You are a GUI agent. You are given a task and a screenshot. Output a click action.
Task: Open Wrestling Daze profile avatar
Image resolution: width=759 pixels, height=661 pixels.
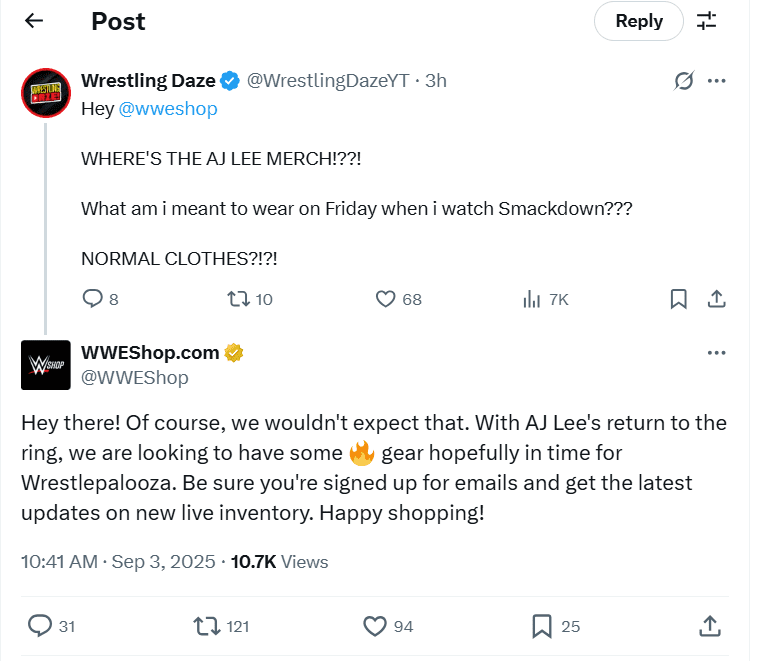pyautogui.click(x=45, y=94)
